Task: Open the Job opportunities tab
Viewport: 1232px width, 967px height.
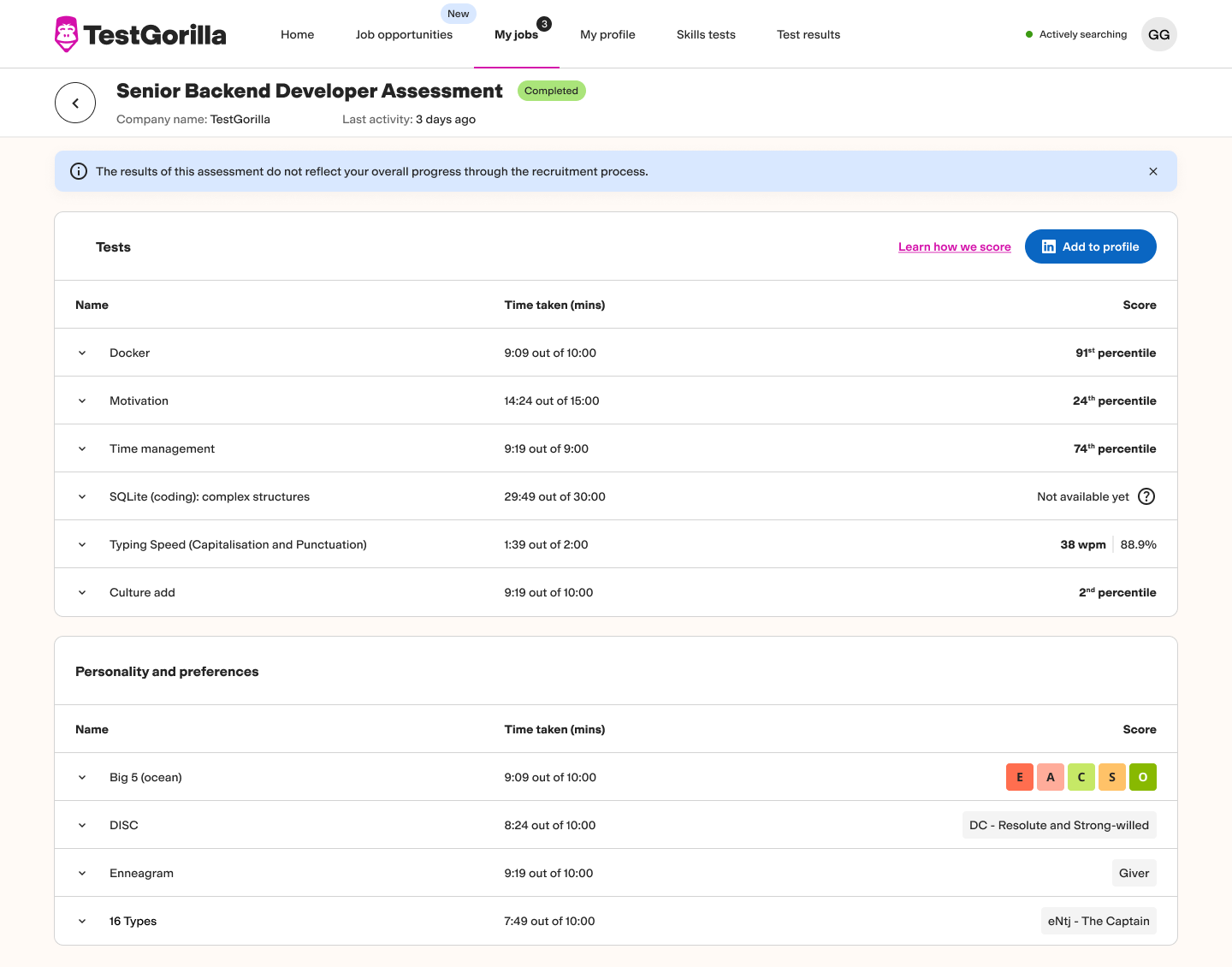Action: click(404, 34)
